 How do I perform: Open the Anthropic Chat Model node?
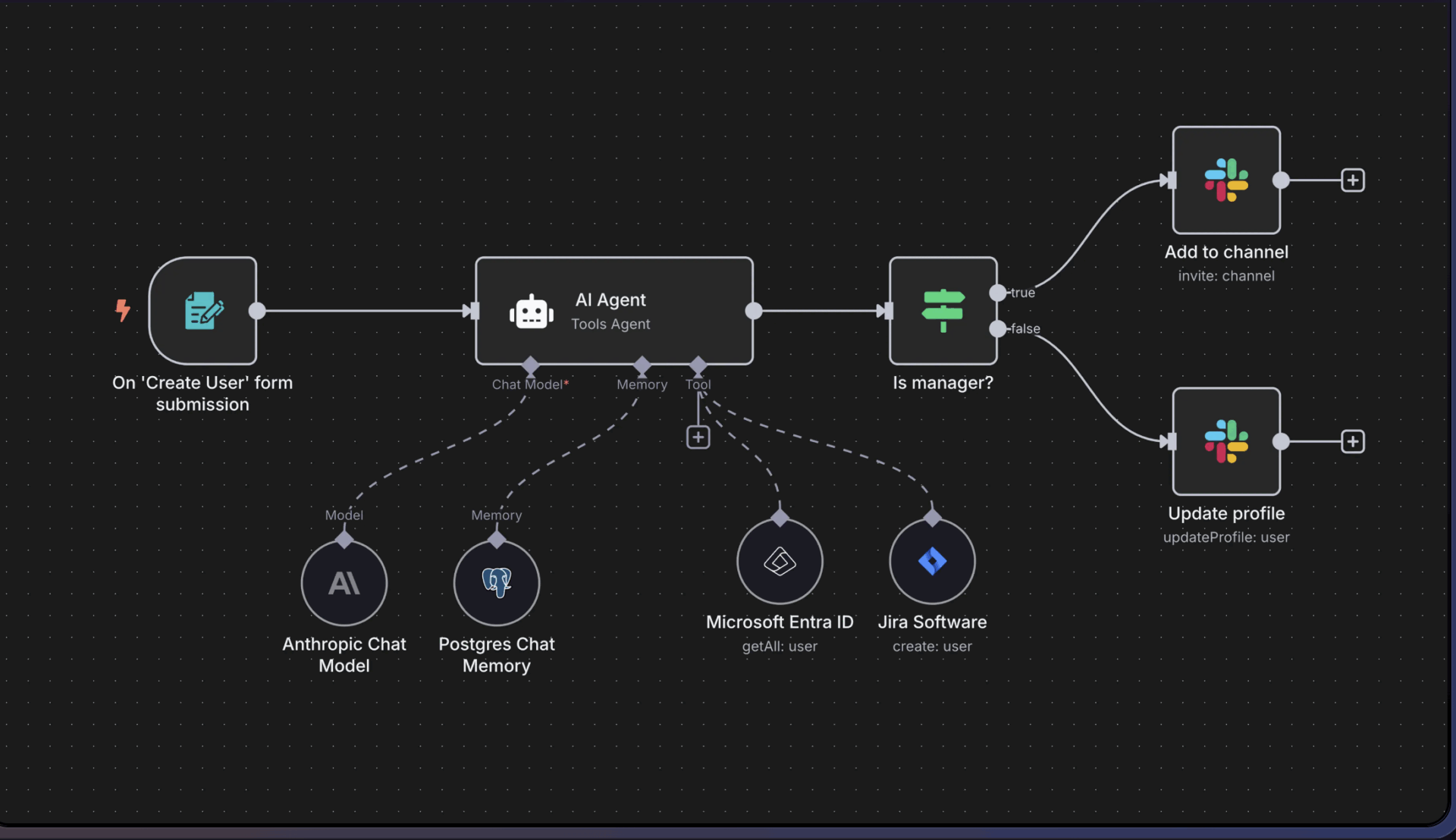(x=344, y=583)
